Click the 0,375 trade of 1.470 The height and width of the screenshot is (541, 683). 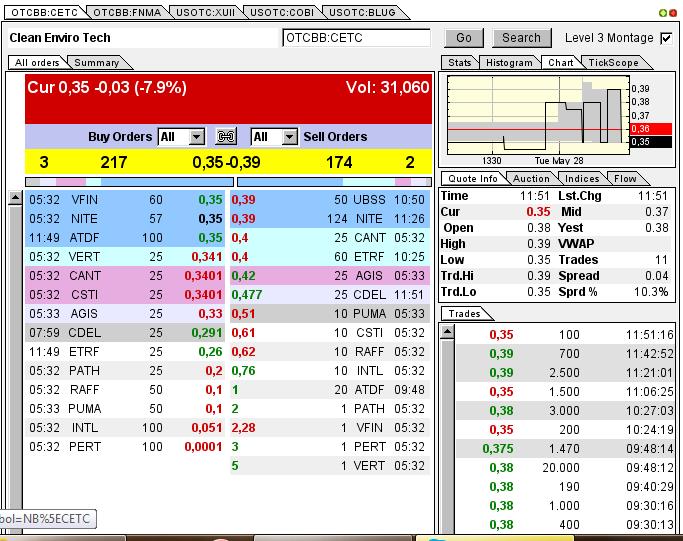(x=565, y=449)
